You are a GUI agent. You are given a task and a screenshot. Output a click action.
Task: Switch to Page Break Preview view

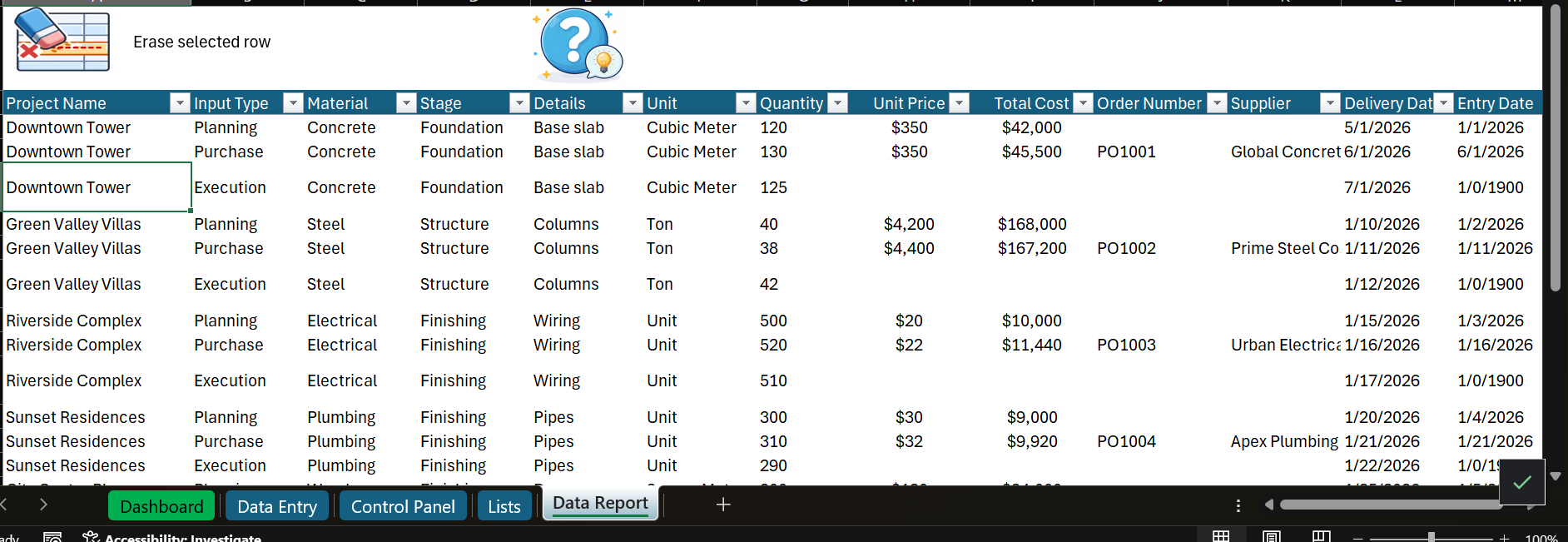(1321, 536)
